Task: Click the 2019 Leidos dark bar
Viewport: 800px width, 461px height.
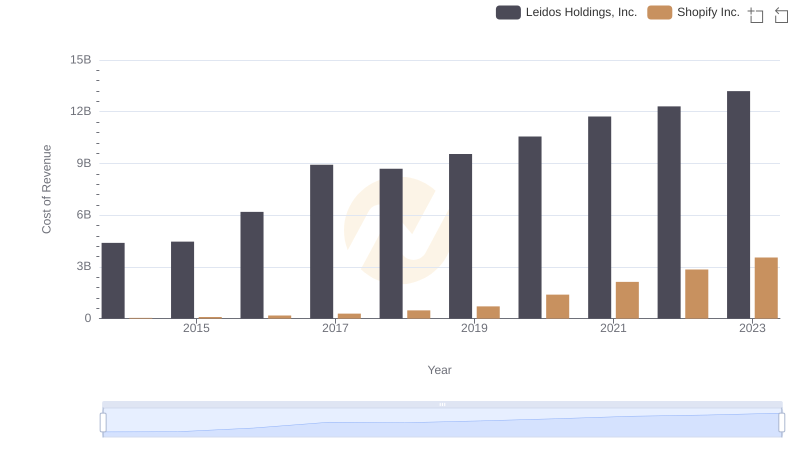Action: coord(460,236)
